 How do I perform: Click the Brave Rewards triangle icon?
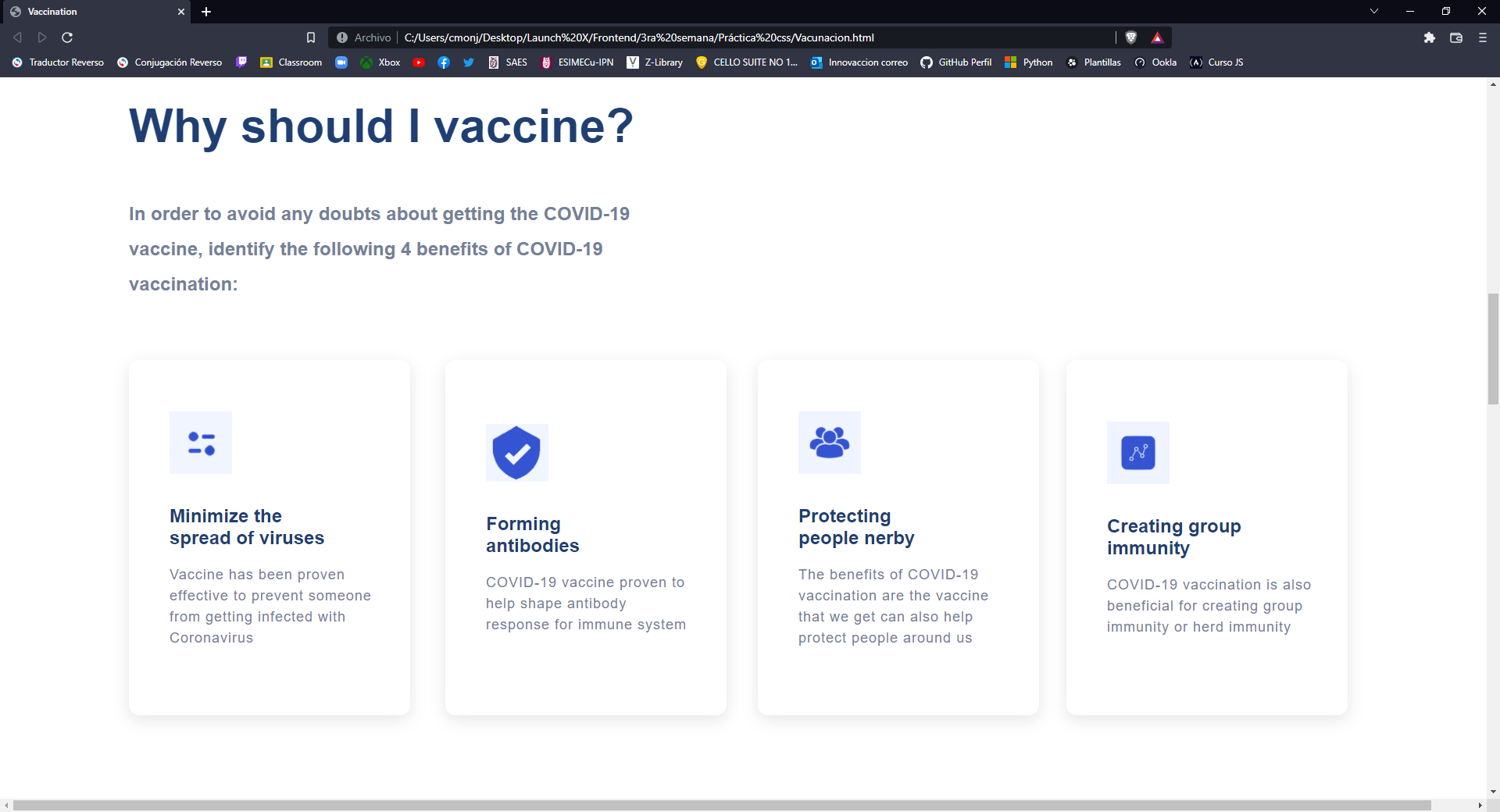pos(1157,37)
